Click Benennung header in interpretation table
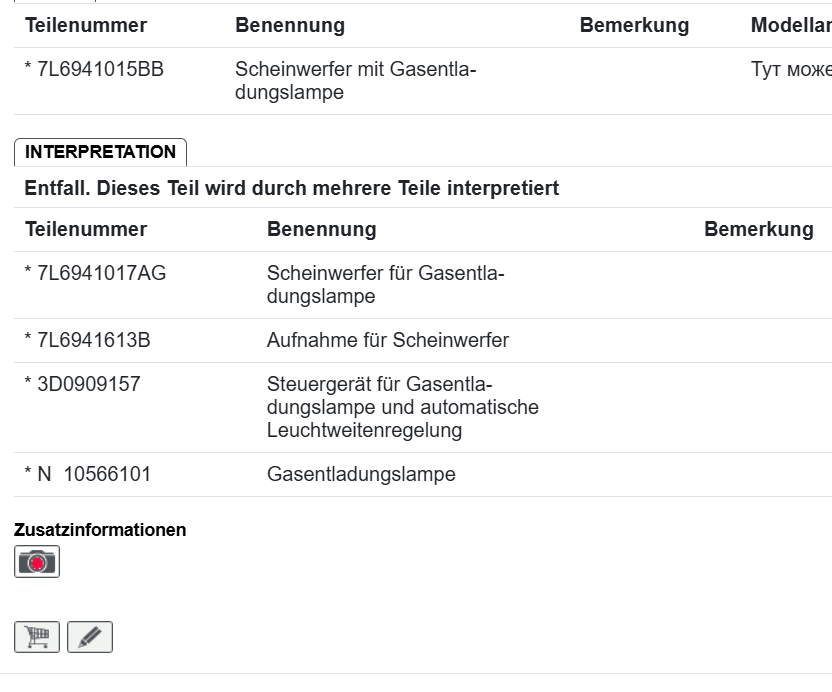Image resolution: width=832 pixels, height=692 pixels. point(321,229)
